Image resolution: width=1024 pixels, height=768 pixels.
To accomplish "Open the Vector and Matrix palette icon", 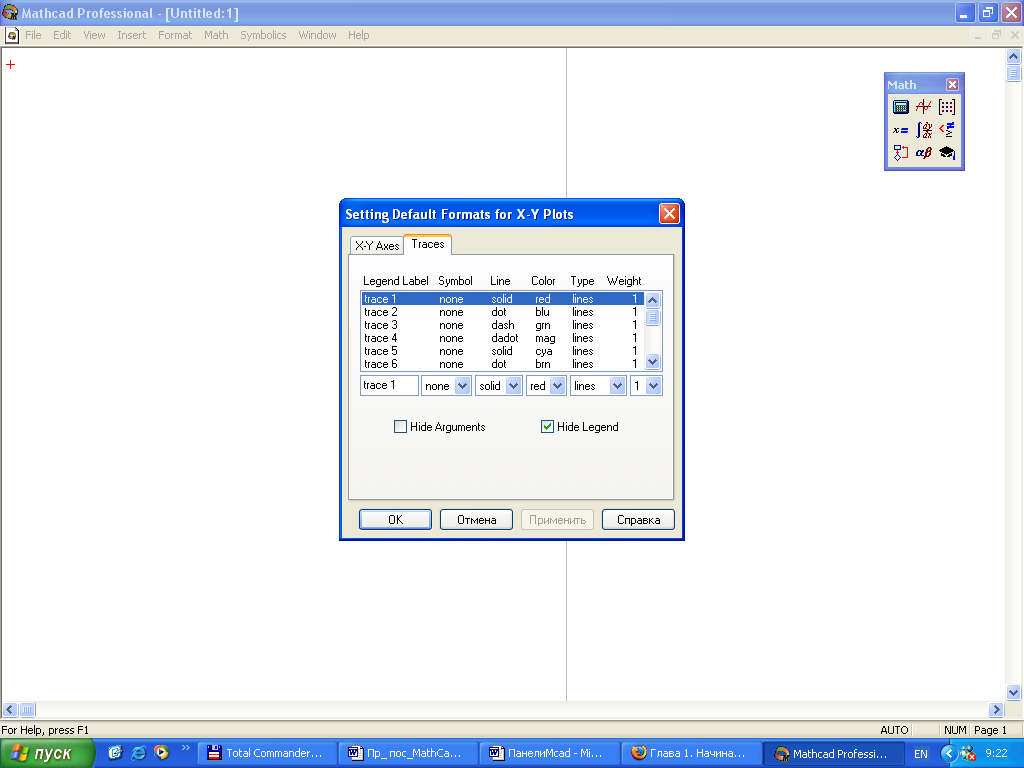I will tap(947, 107).
